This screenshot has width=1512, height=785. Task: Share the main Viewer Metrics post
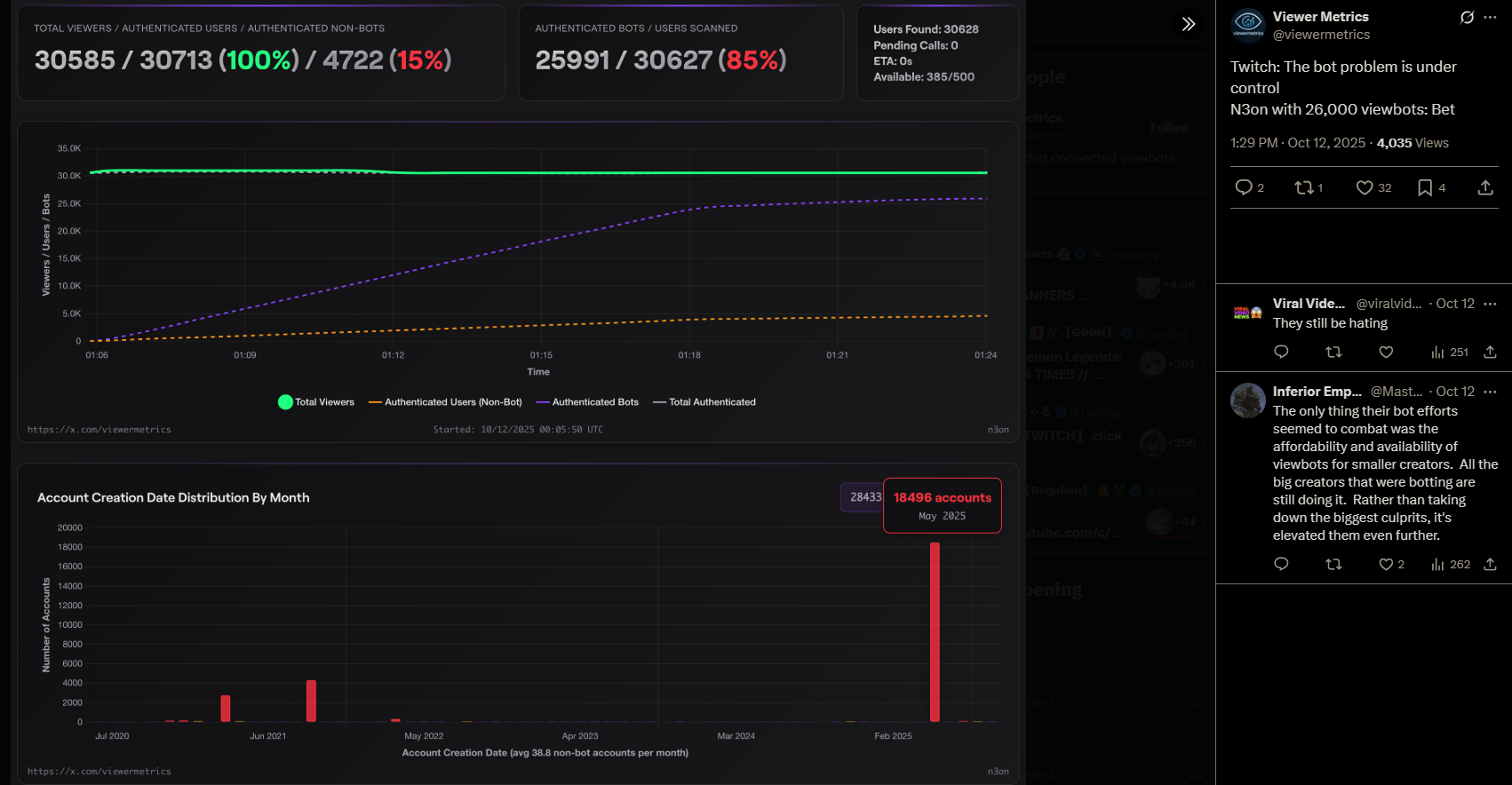tap(1485, 187)
